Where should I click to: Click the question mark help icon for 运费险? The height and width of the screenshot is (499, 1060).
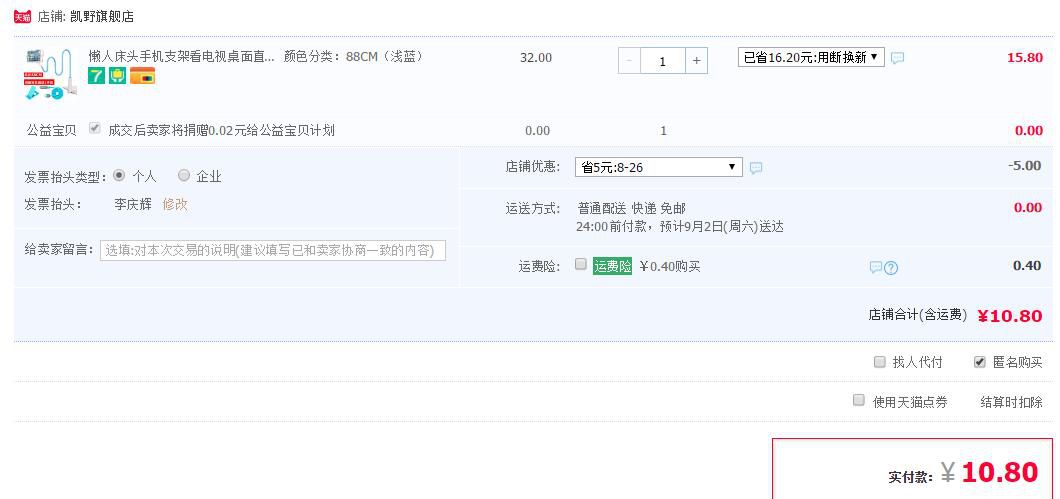click(x=891, y=267)
